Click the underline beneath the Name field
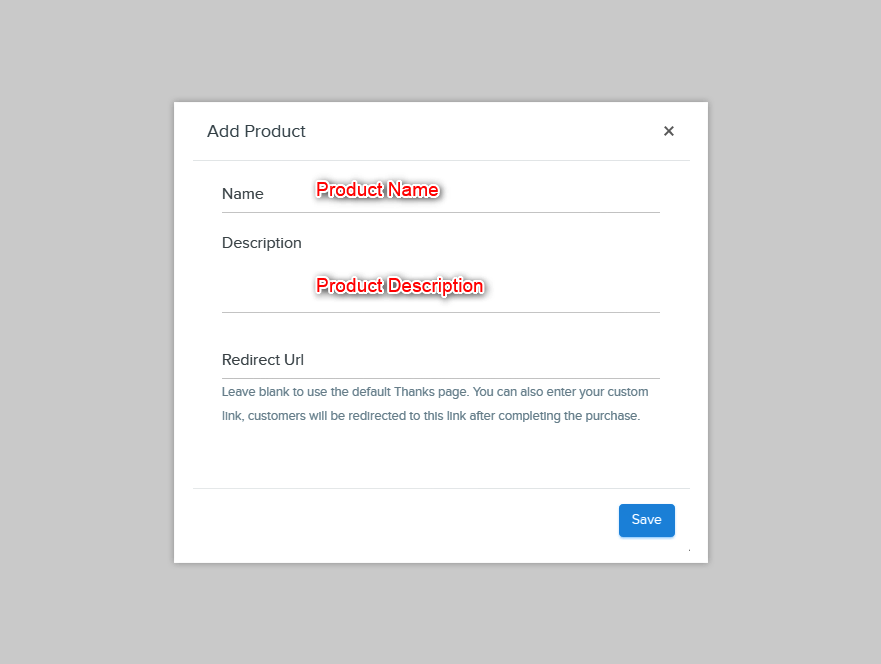The height and width of the screenshot is (664, 881). pyautogui.click(x=441, y=212)
